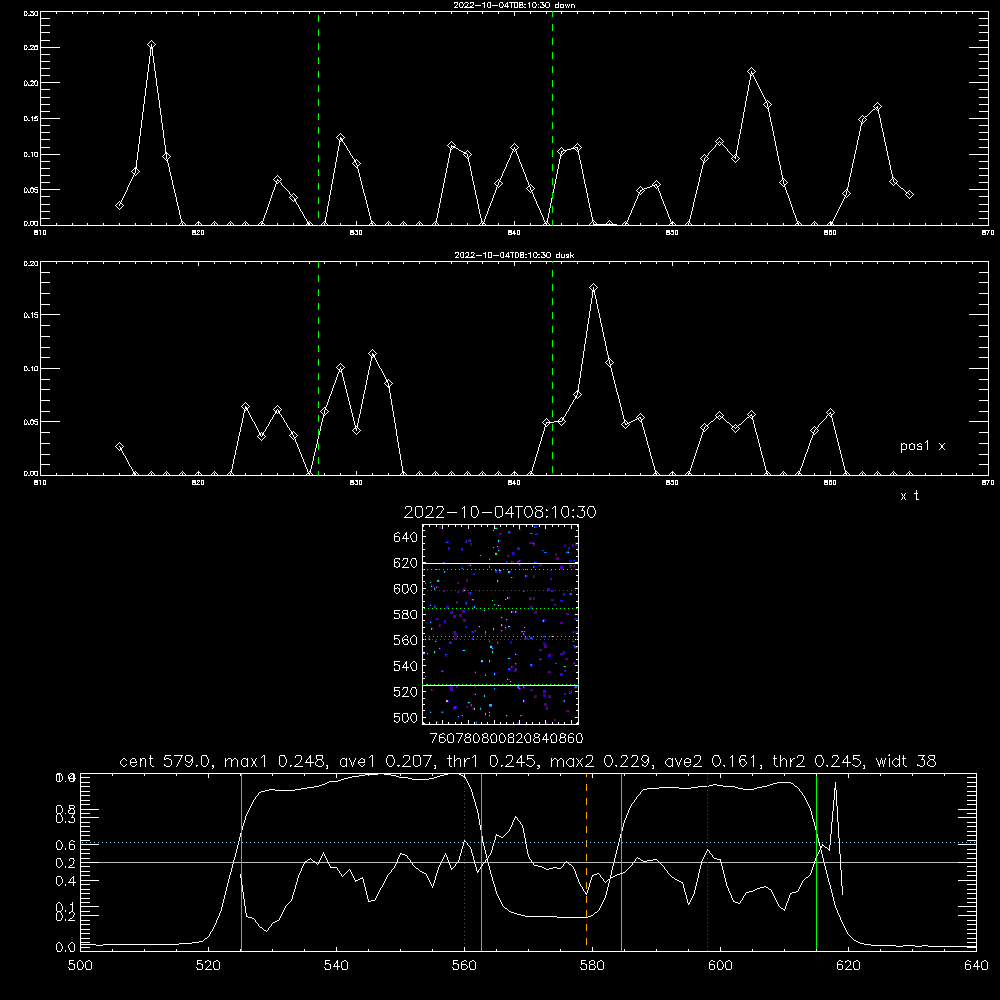Screen dimensions: 1000x1000
Task: Click the "pos1 x" label in dusk plot
Action: coord(922,446)
